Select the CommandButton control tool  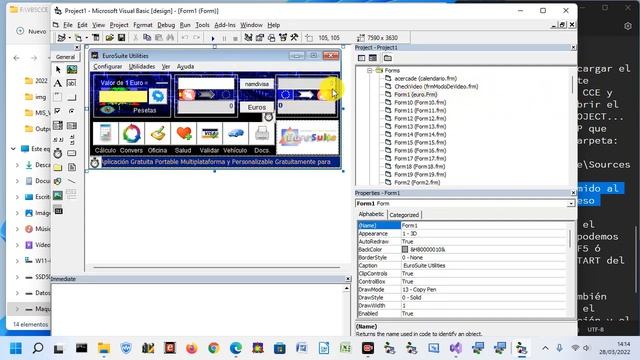click(x=72, y=97)
